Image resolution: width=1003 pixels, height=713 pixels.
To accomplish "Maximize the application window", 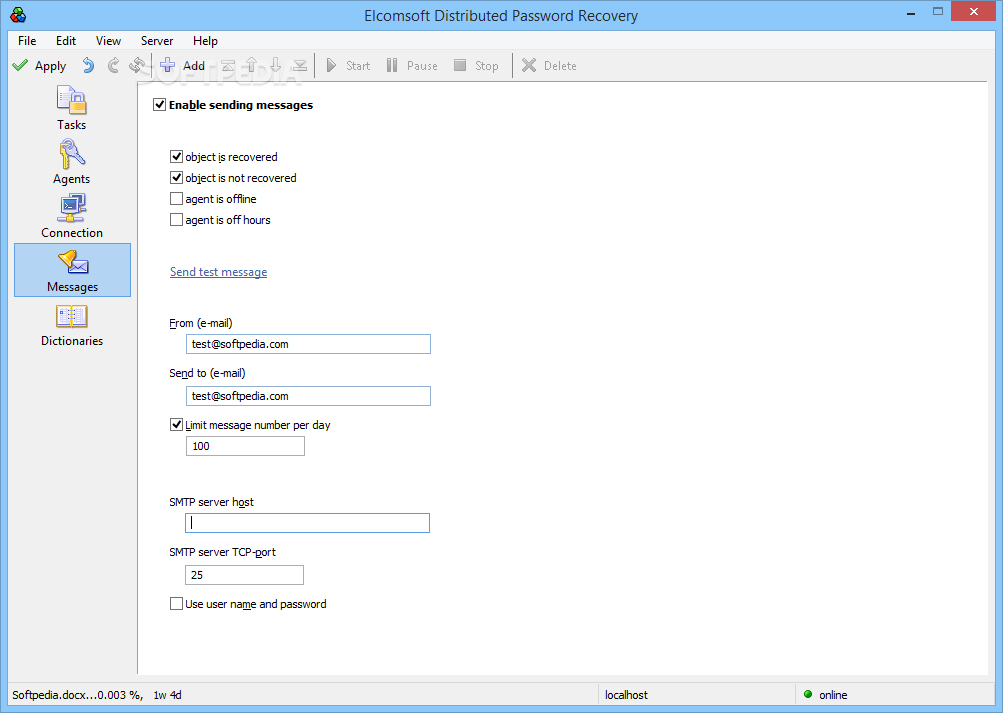I will coord(938,12).
